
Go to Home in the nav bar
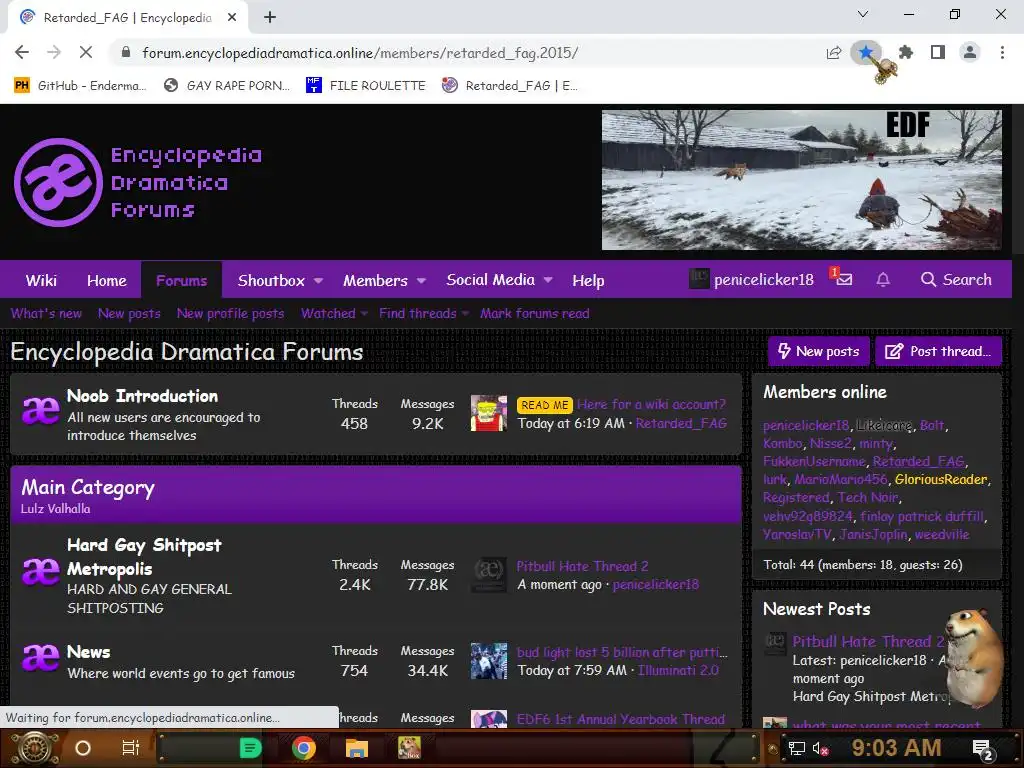pos(107,280)
